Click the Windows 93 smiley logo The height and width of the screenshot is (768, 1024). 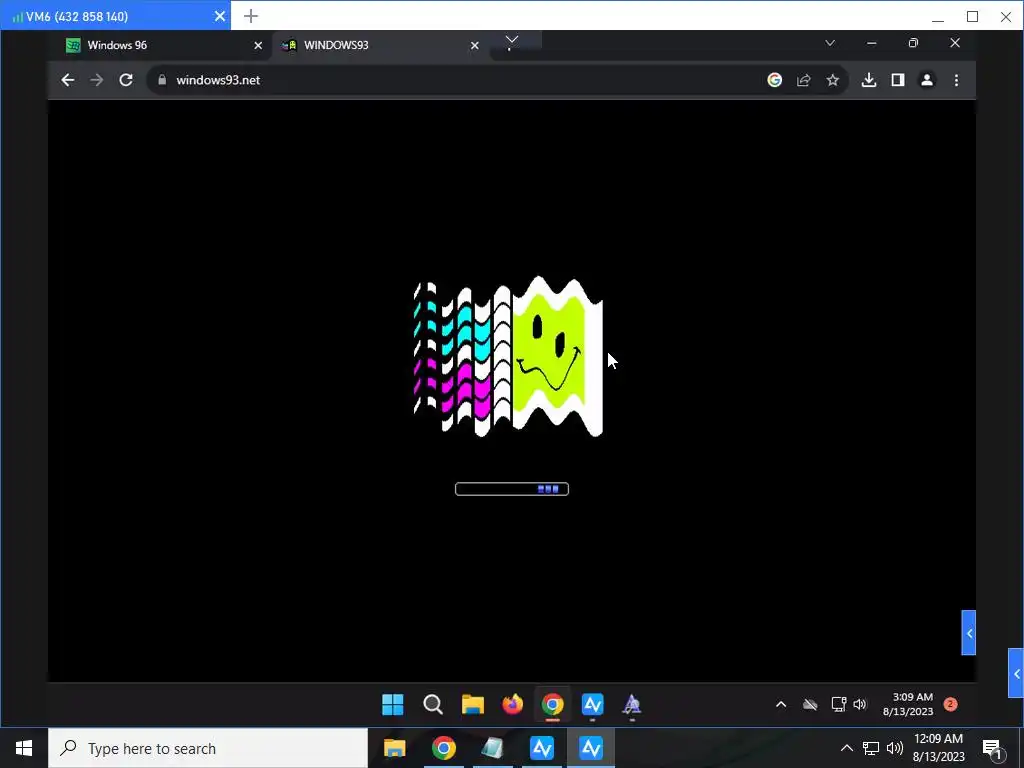pyautogui.click(x=509, y=357)
